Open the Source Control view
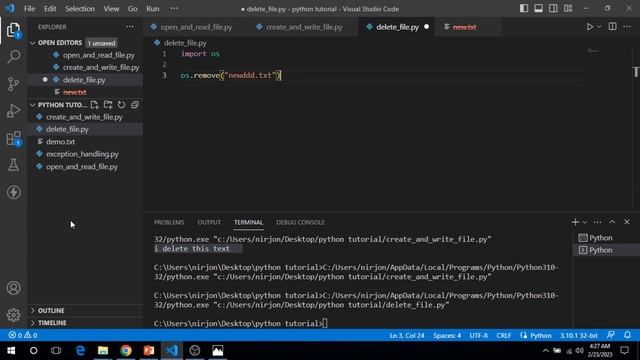The height and width of the screenshot is (360, 640). (13, 84)
